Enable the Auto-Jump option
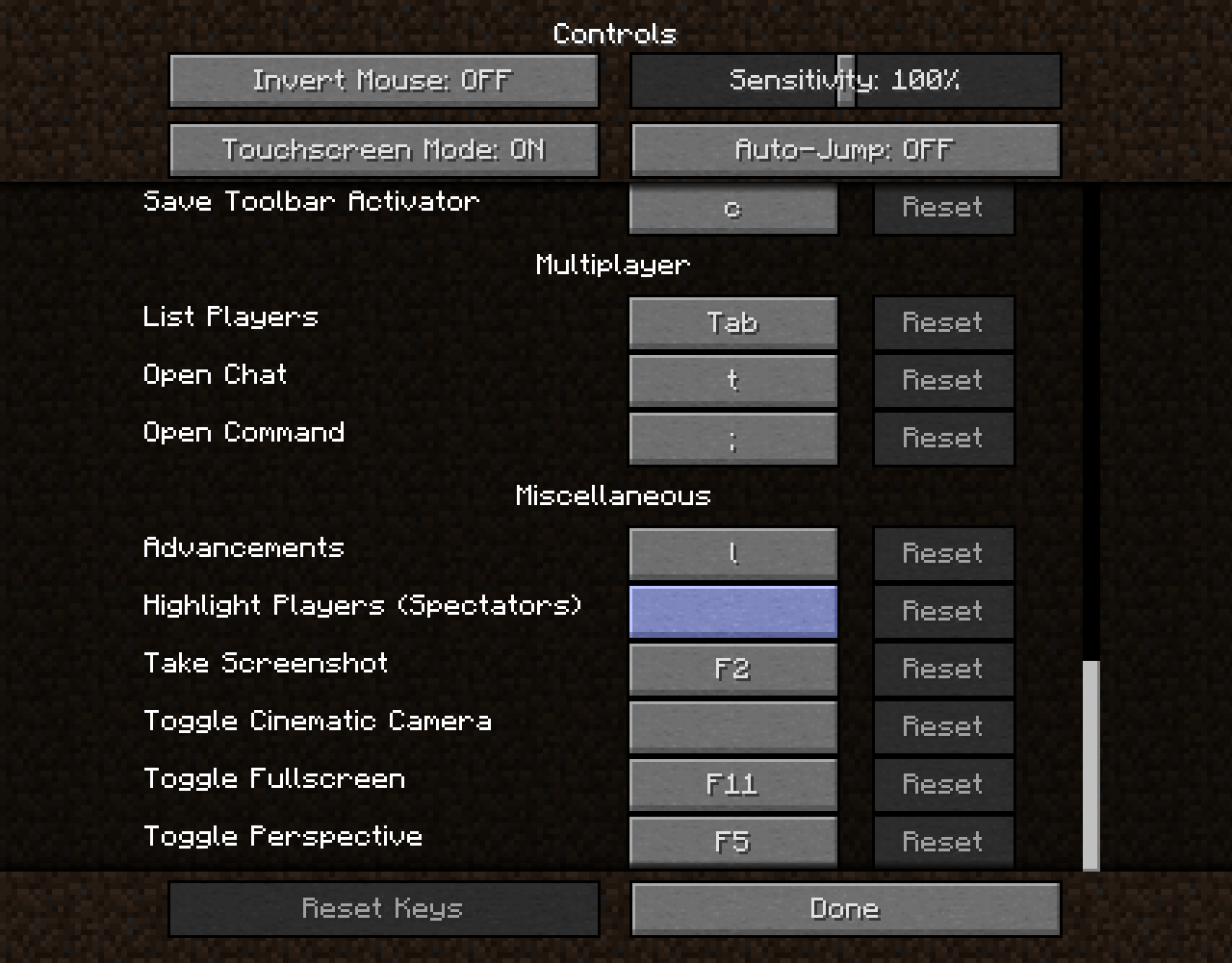Image resolution: width=1232 pixels, height=963 pixels. point(845,150)
